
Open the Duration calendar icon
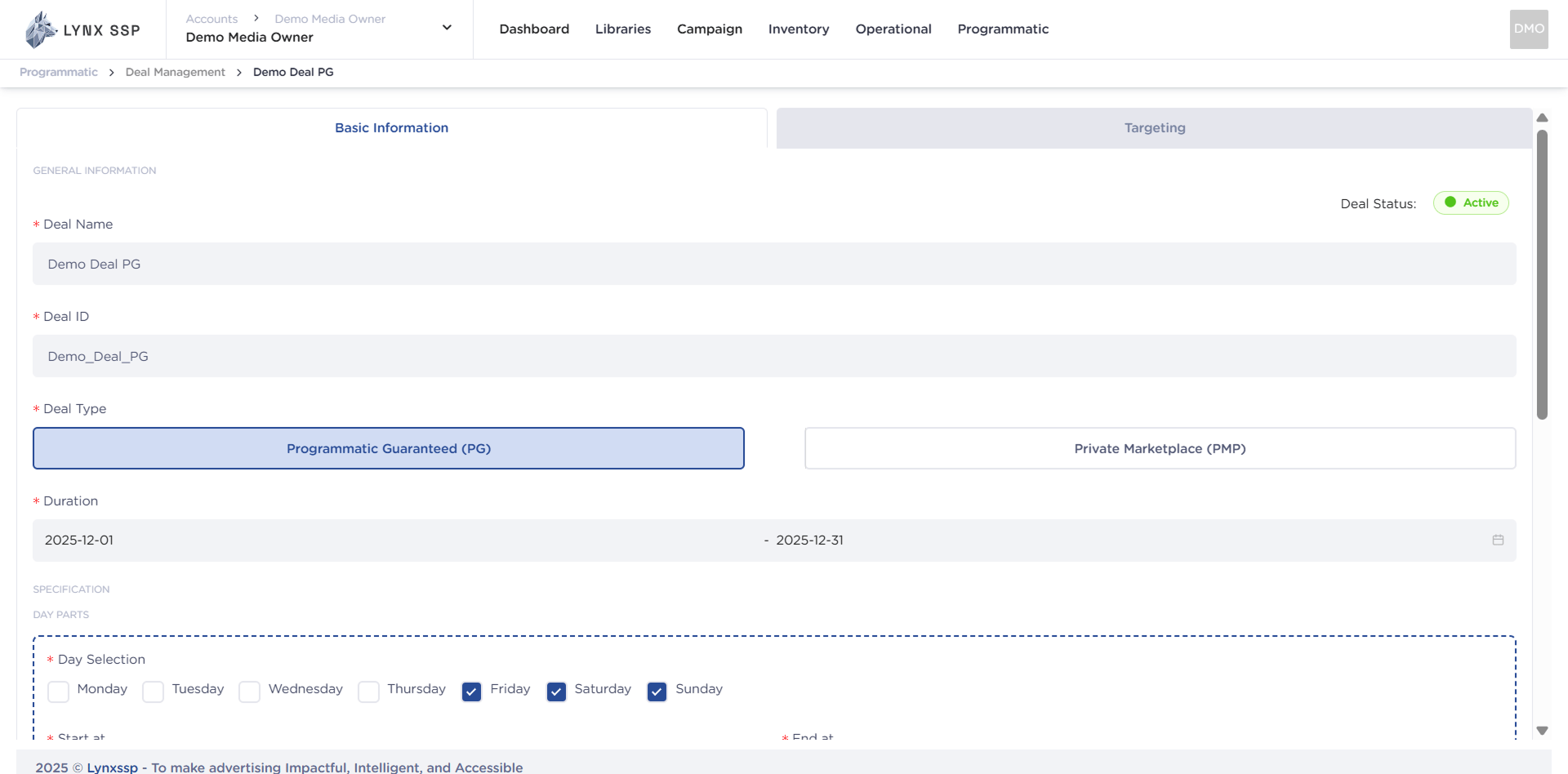coord(1498,540)
